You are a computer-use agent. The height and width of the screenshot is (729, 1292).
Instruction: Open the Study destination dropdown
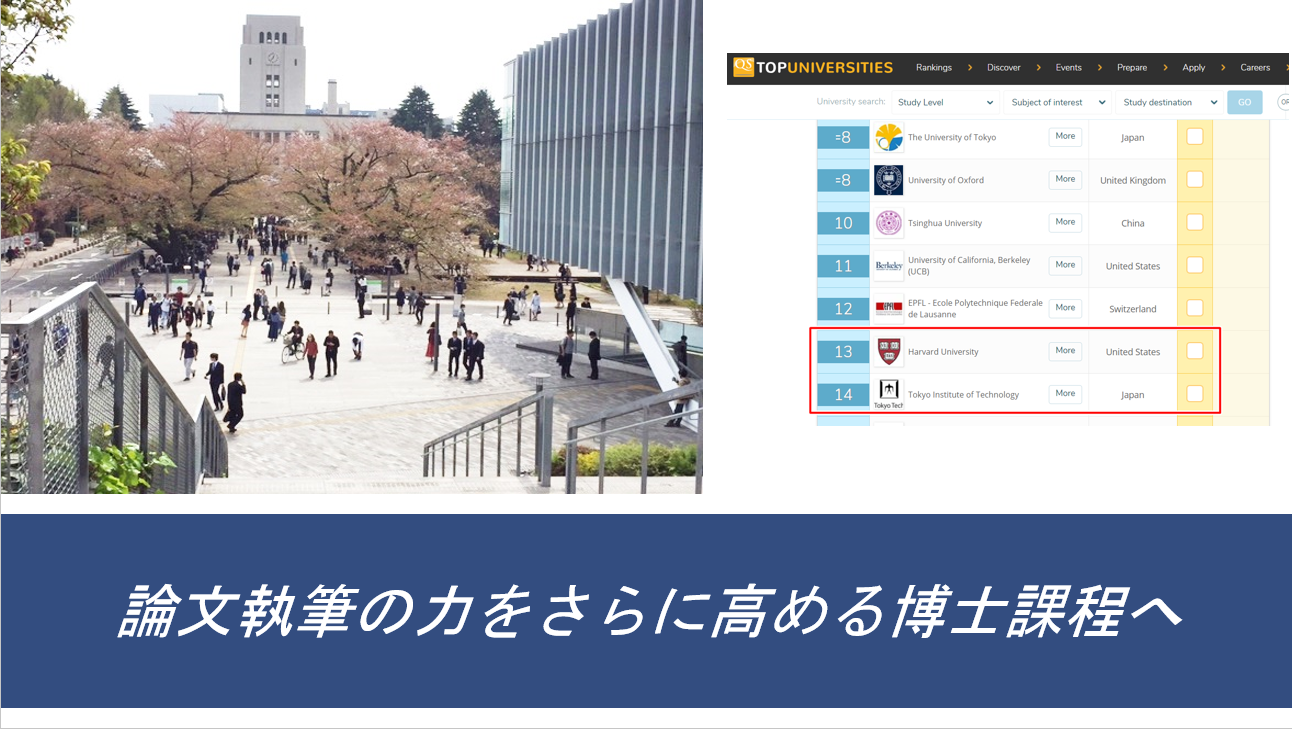click(x=1169, y=102)
